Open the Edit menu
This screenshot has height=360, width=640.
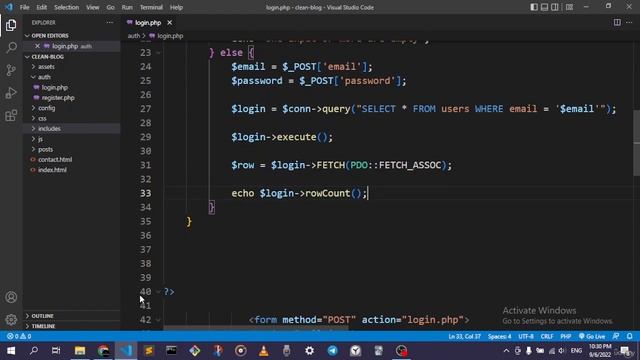click(x=41, y=7)
